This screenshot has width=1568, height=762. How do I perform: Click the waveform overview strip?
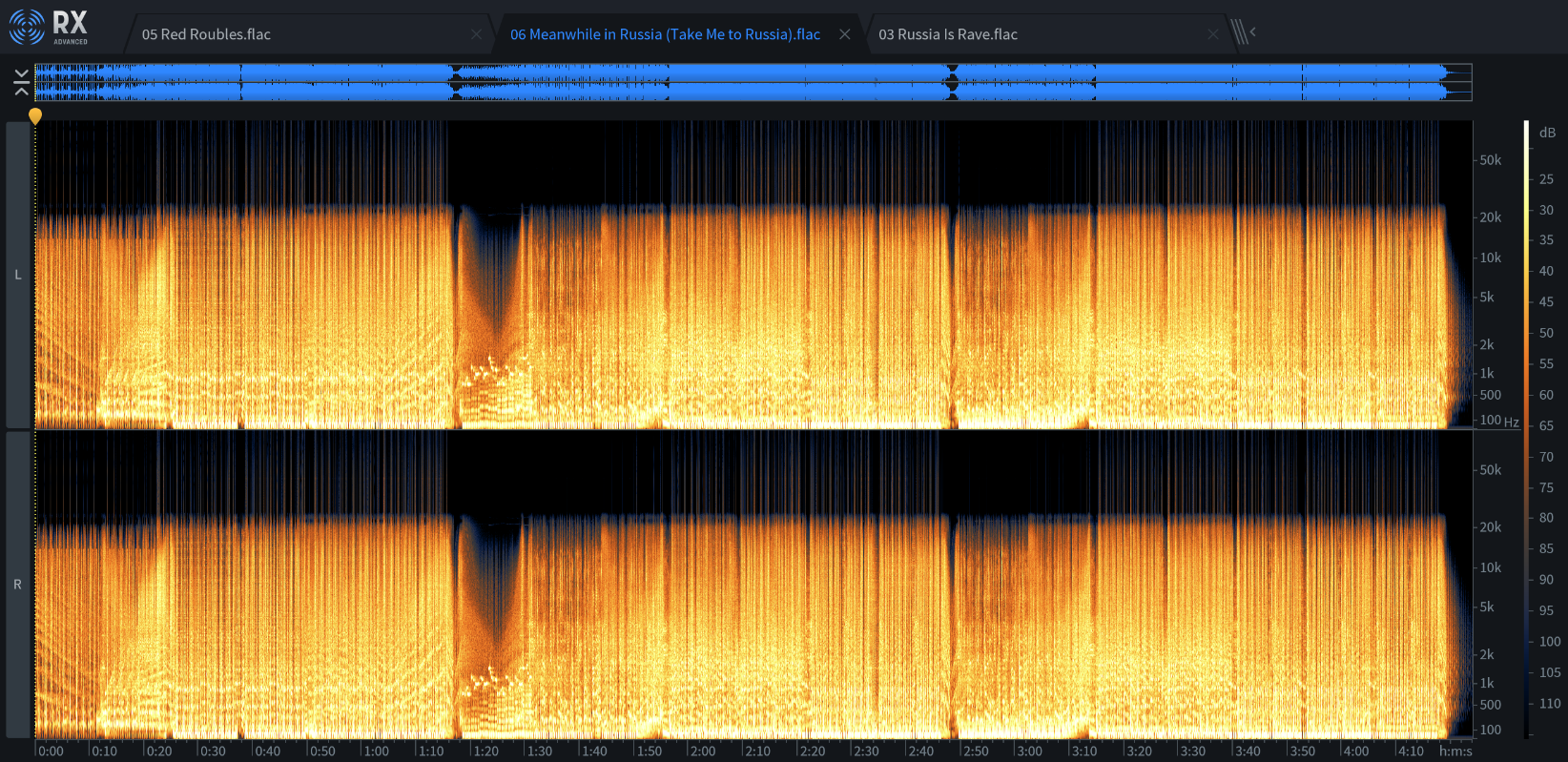753,82
